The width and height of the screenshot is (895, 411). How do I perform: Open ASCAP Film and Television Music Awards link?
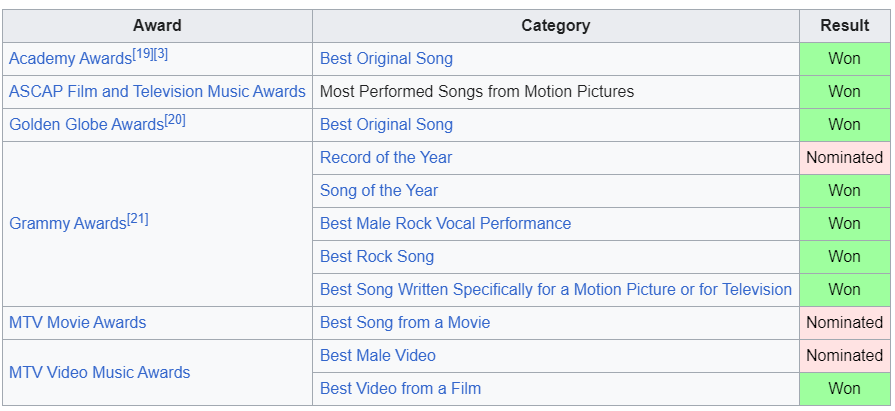(157, 91)
